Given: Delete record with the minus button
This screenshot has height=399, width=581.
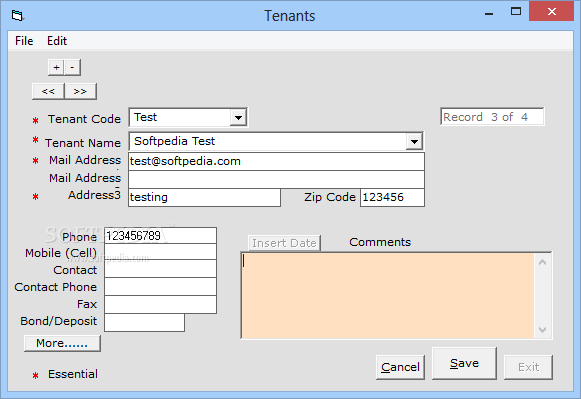Looking at the screenshot, I should point(72,67).
